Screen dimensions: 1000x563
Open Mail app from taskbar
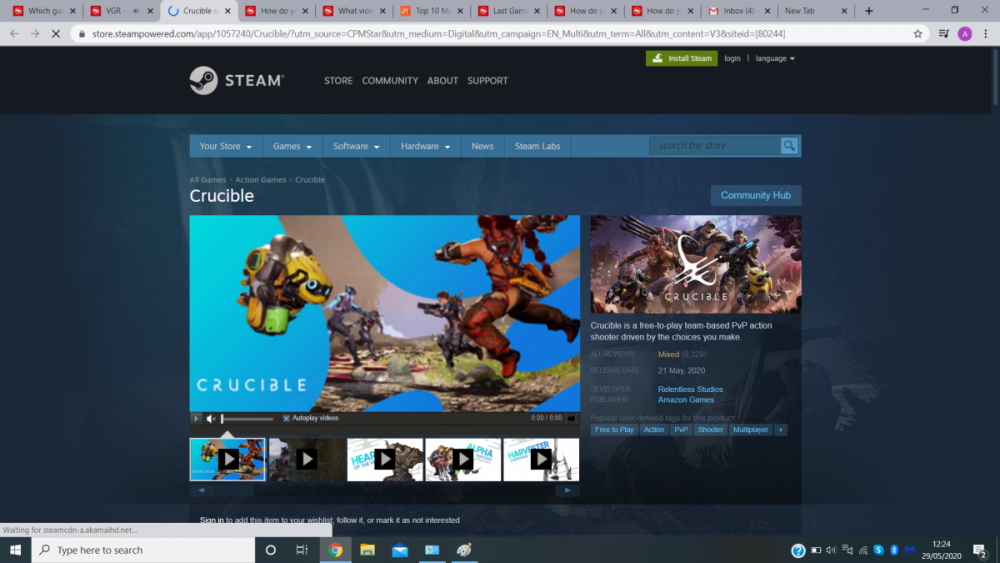pyautogui.click(x=400, y=550)
